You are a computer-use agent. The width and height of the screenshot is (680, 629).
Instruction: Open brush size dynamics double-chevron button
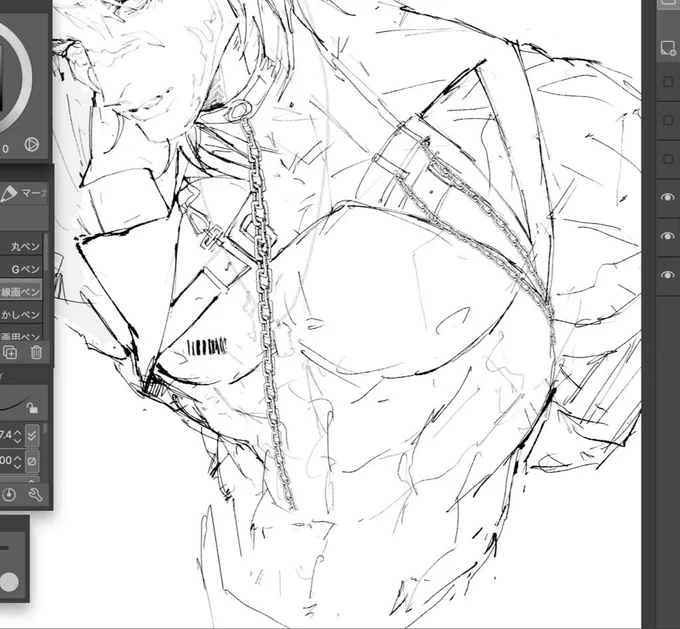pyautogui.click(x=32, y=436)
